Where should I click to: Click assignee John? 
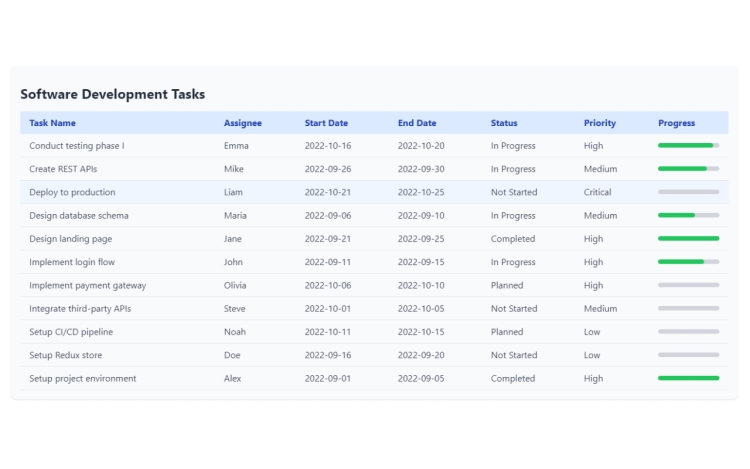click(233, 262)
